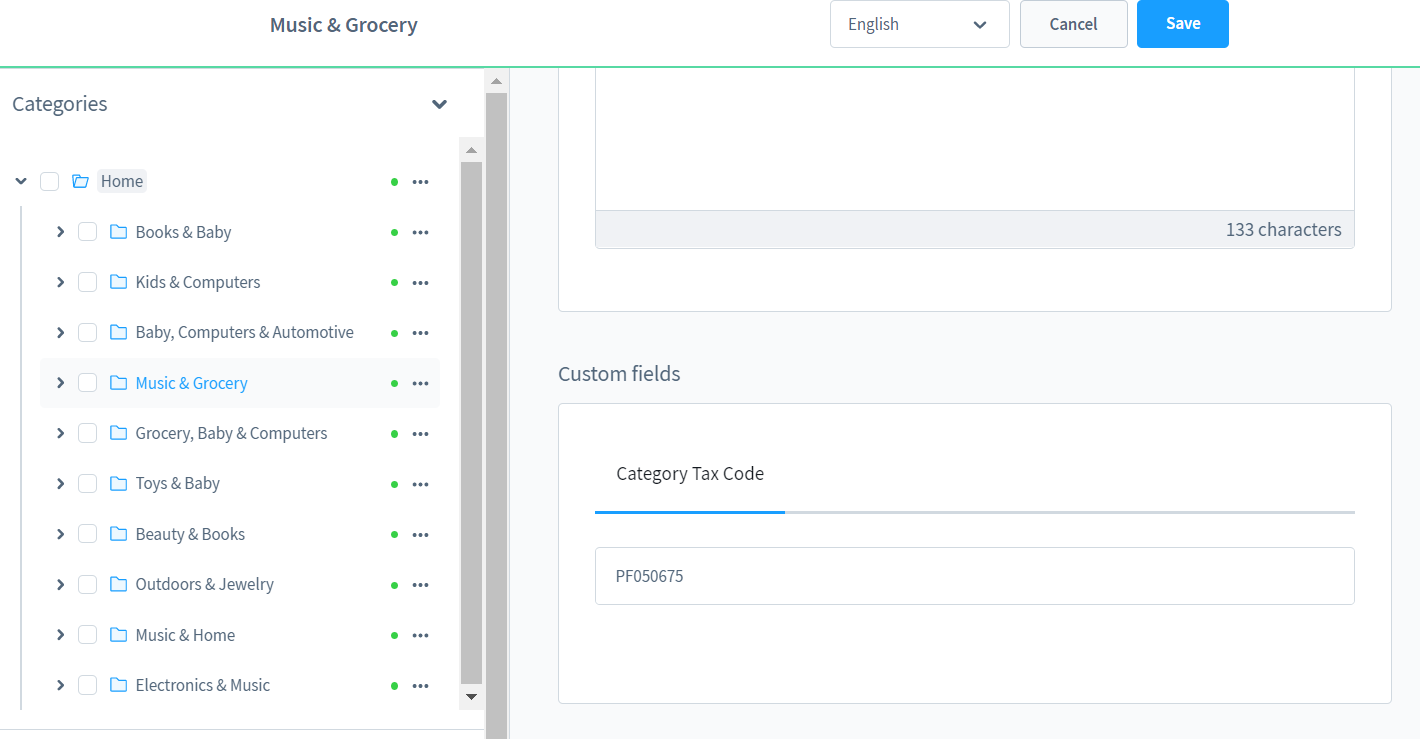
Task: Click the folder icon of Baby, Computers & Automotive
Action: (118, 332)
